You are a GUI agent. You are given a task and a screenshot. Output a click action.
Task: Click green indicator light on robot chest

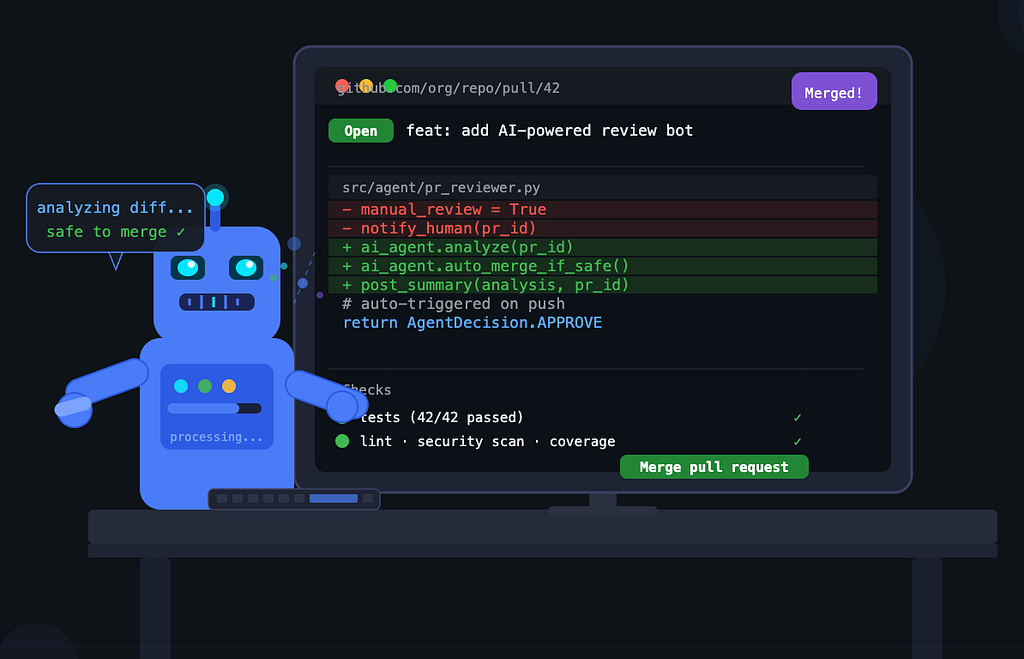[x=205, y=386]
